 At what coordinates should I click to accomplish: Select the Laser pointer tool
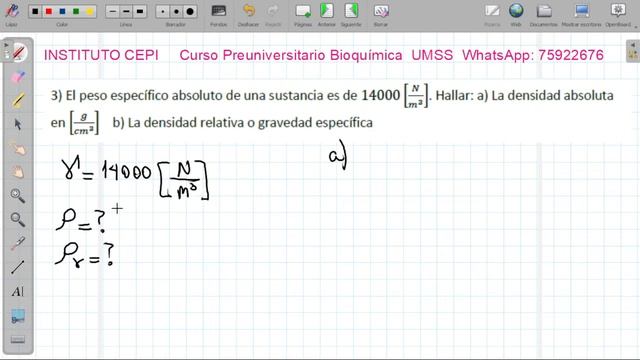click(18, 244)
